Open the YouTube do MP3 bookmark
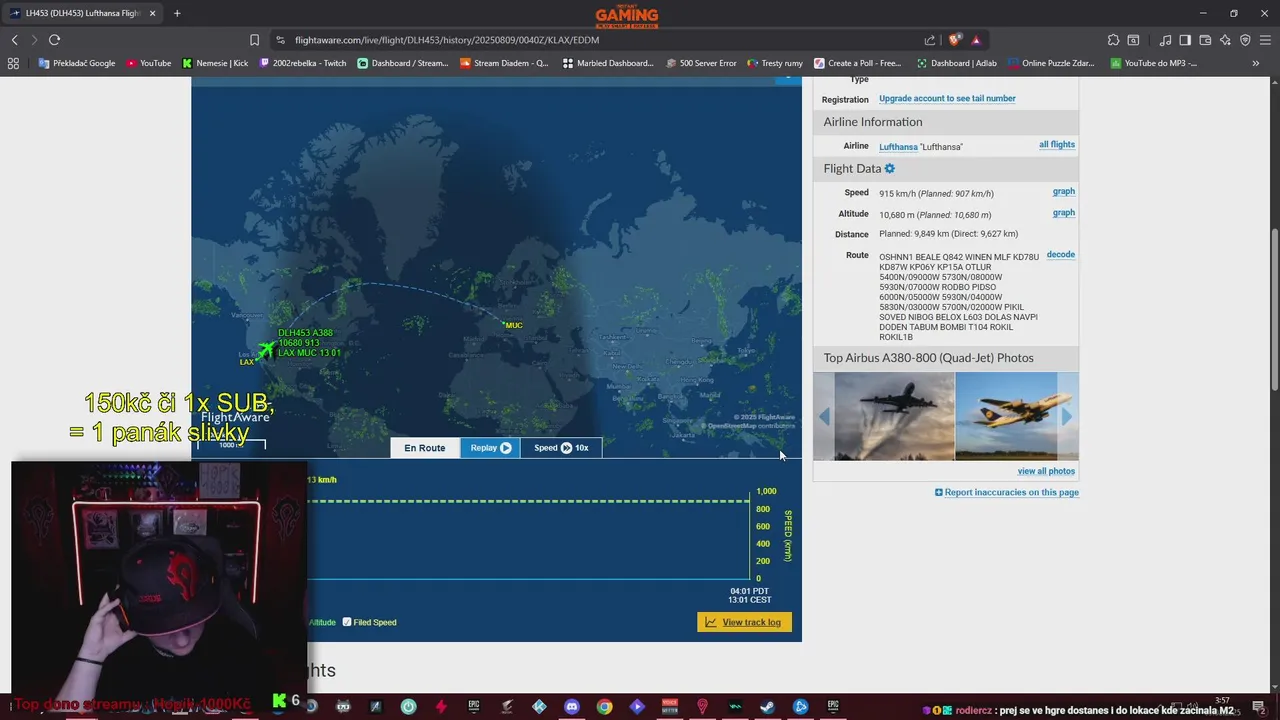This screenshot has width=1280, height=720. (1153, 63)
